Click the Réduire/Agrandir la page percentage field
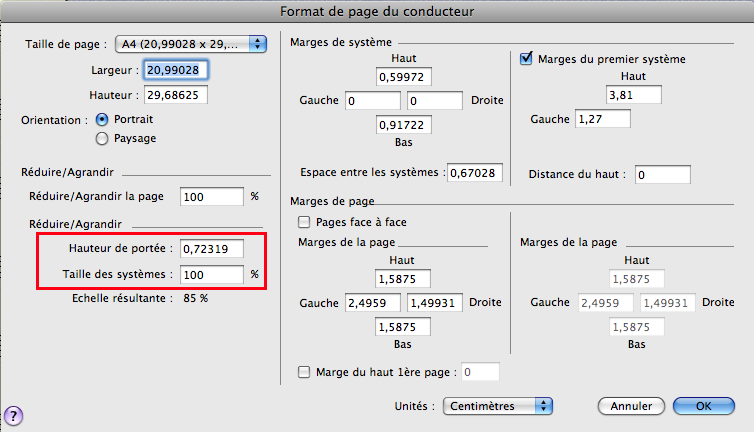The width and height of the screenshot is (754, 432). [x=211, y=196]
